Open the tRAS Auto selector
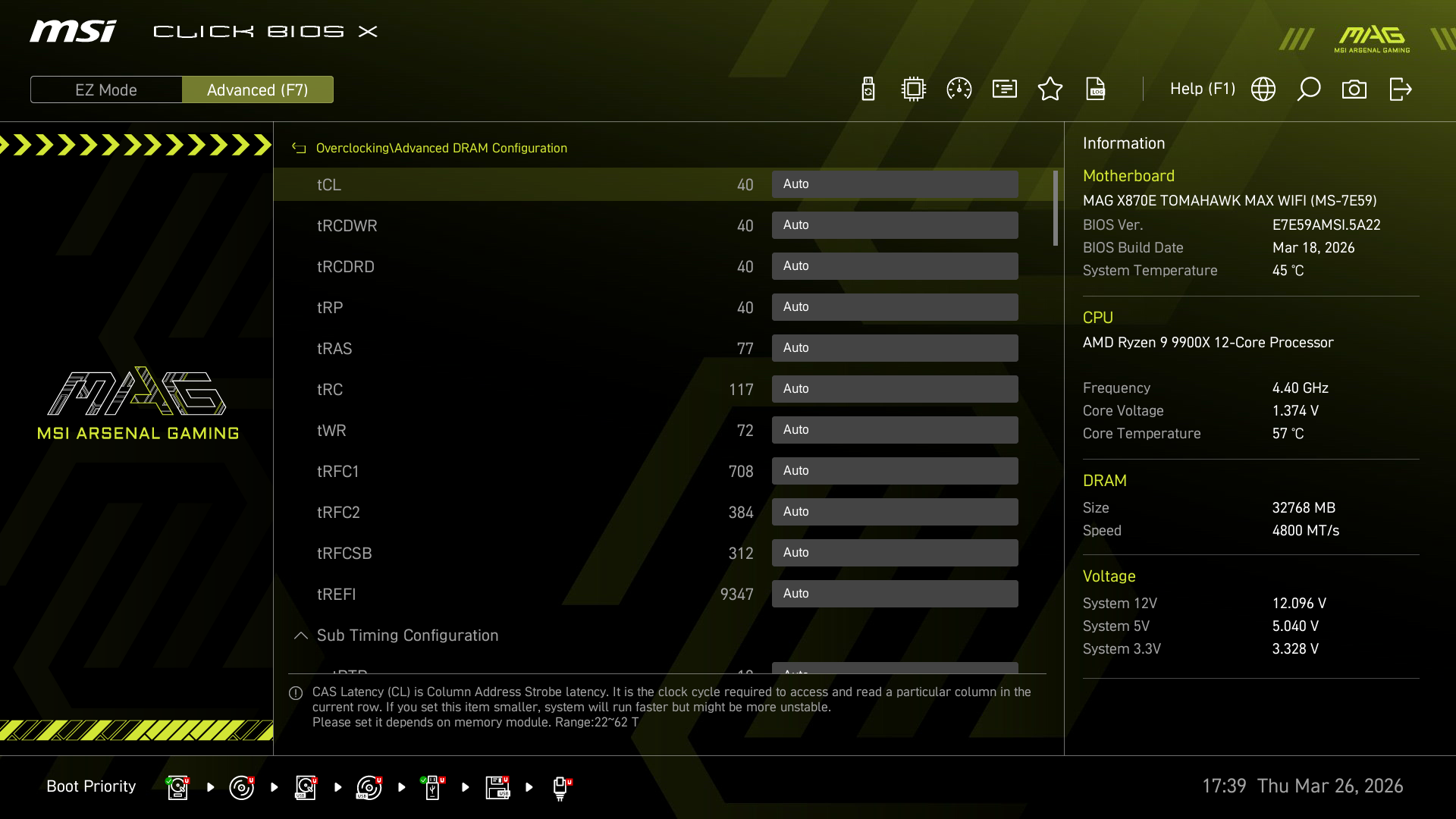 895,347
